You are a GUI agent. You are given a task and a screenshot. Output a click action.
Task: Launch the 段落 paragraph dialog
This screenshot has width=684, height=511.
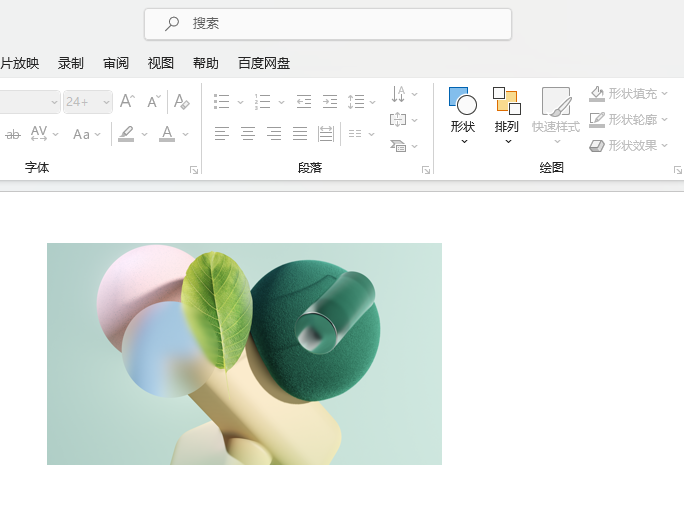pyautogui.click(x=426, y=170)
